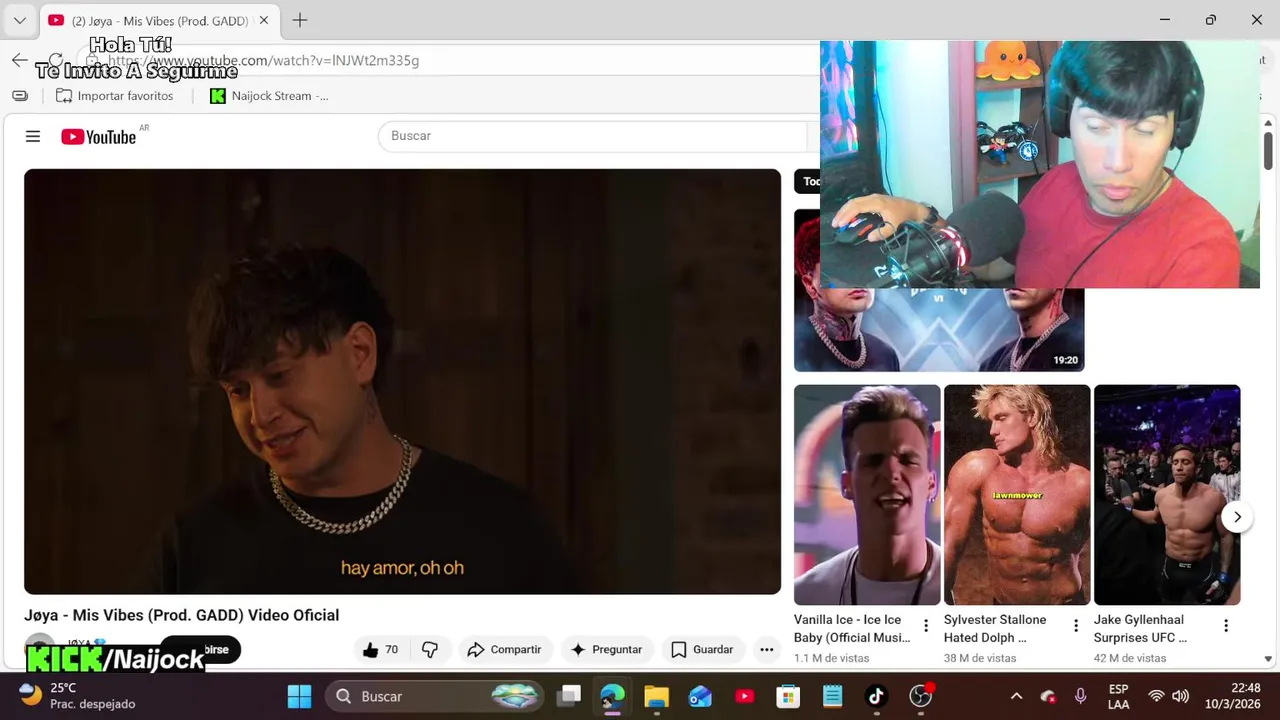Click the 38 M de vistas text

pyautogui.click(x=980, y=658)
